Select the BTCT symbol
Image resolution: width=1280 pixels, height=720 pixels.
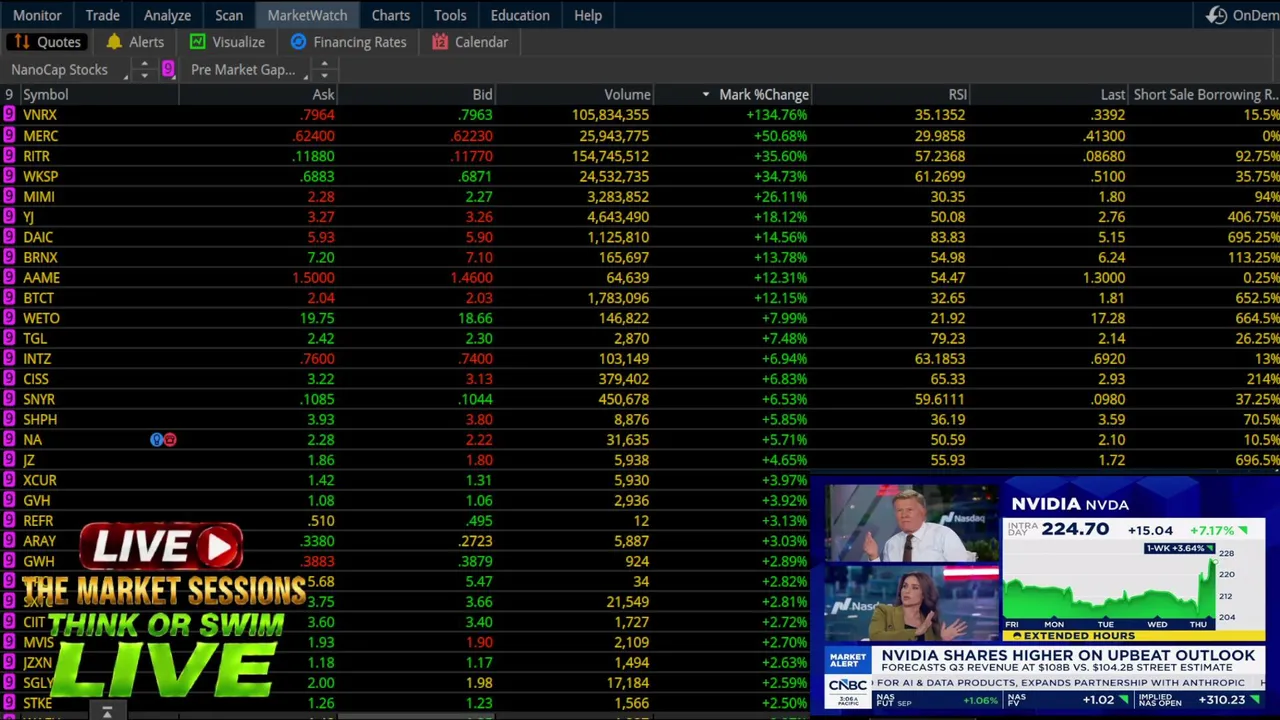click(x=39, y=298)
